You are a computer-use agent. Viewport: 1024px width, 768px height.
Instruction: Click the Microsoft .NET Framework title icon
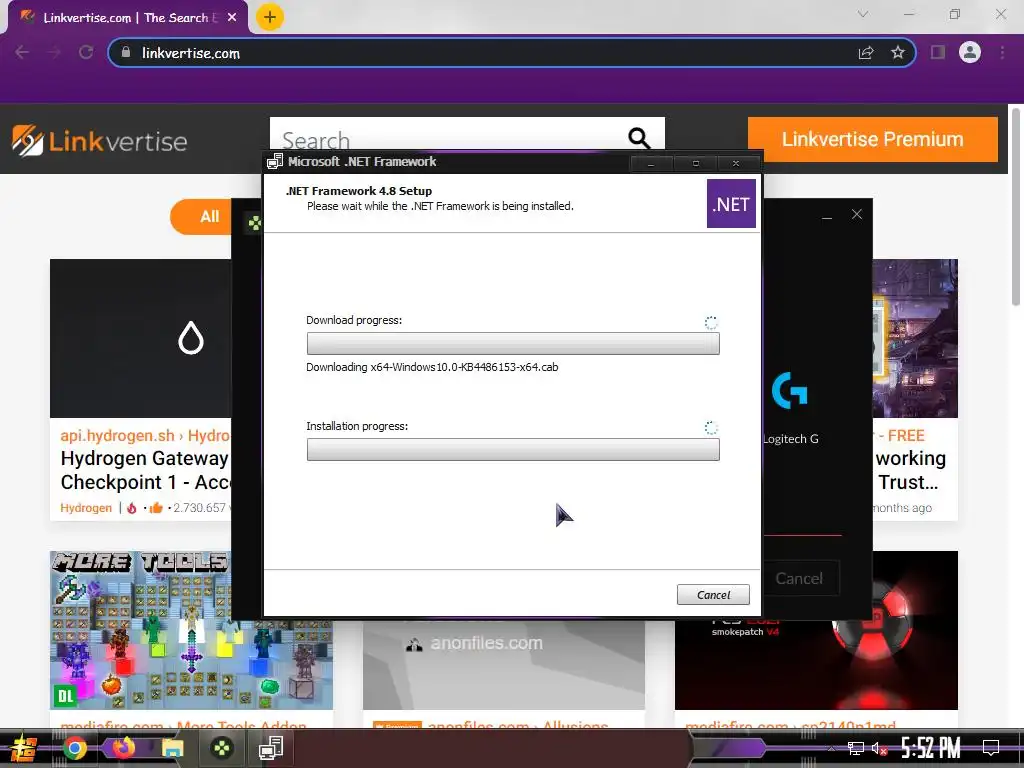[275, 161]
